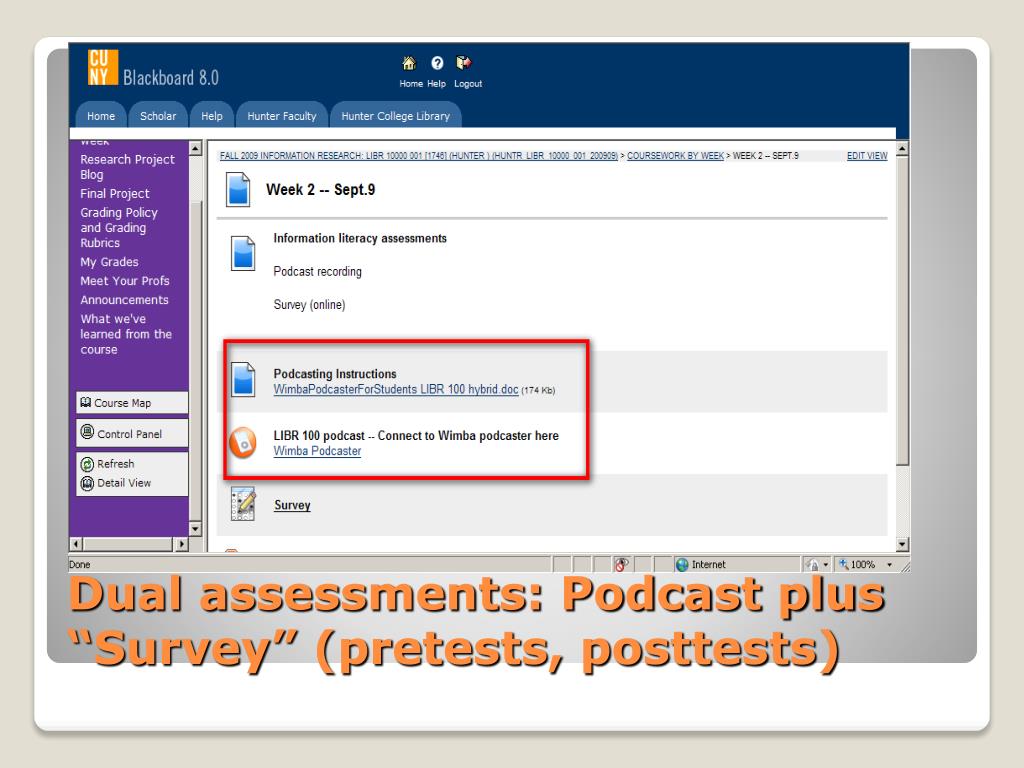Click the Home text link in header
Viewport: 1024px width, 768px height.
[411, 84]
